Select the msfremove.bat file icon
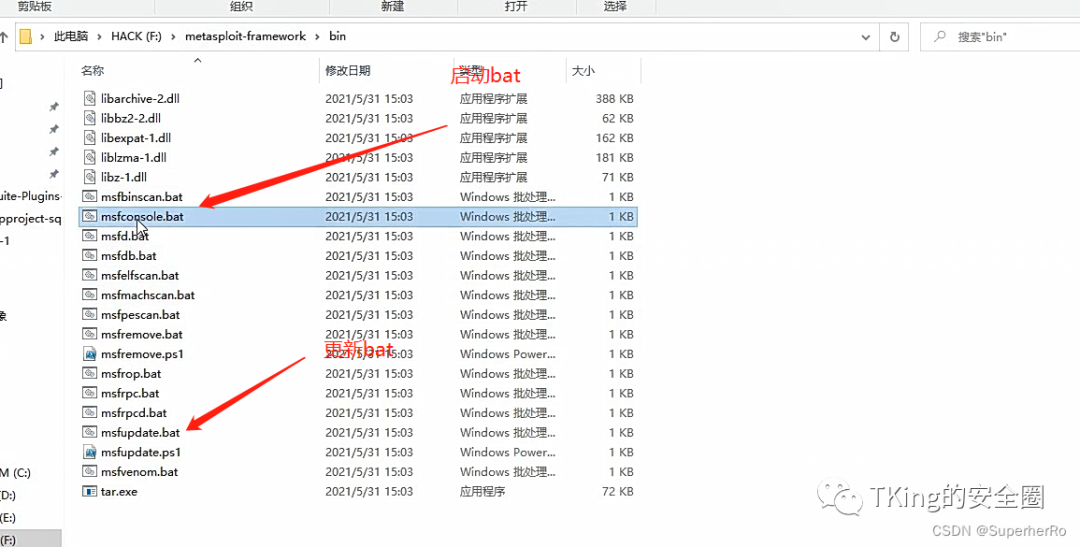1080x547 pixels. 90,334
